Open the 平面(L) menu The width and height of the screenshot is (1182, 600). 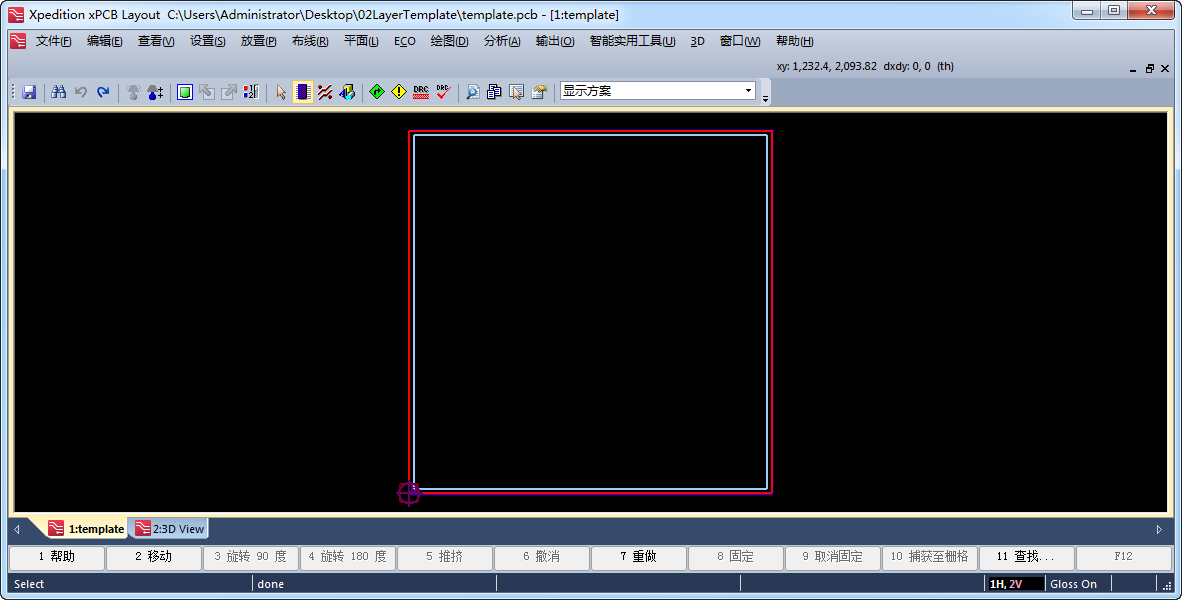[361, 41]
